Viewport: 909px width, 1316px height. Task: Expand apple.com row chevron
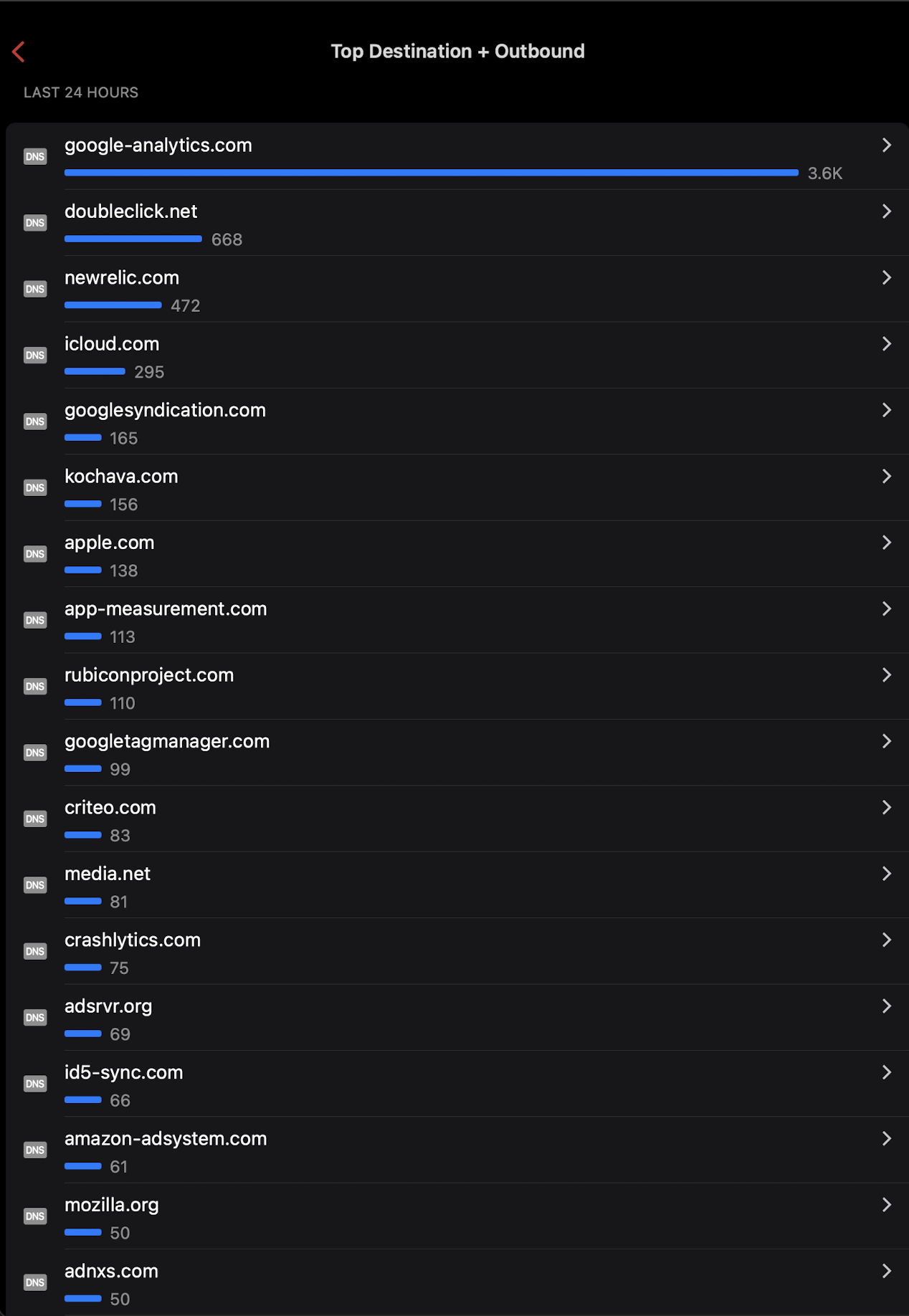click(x=887, y=543)
